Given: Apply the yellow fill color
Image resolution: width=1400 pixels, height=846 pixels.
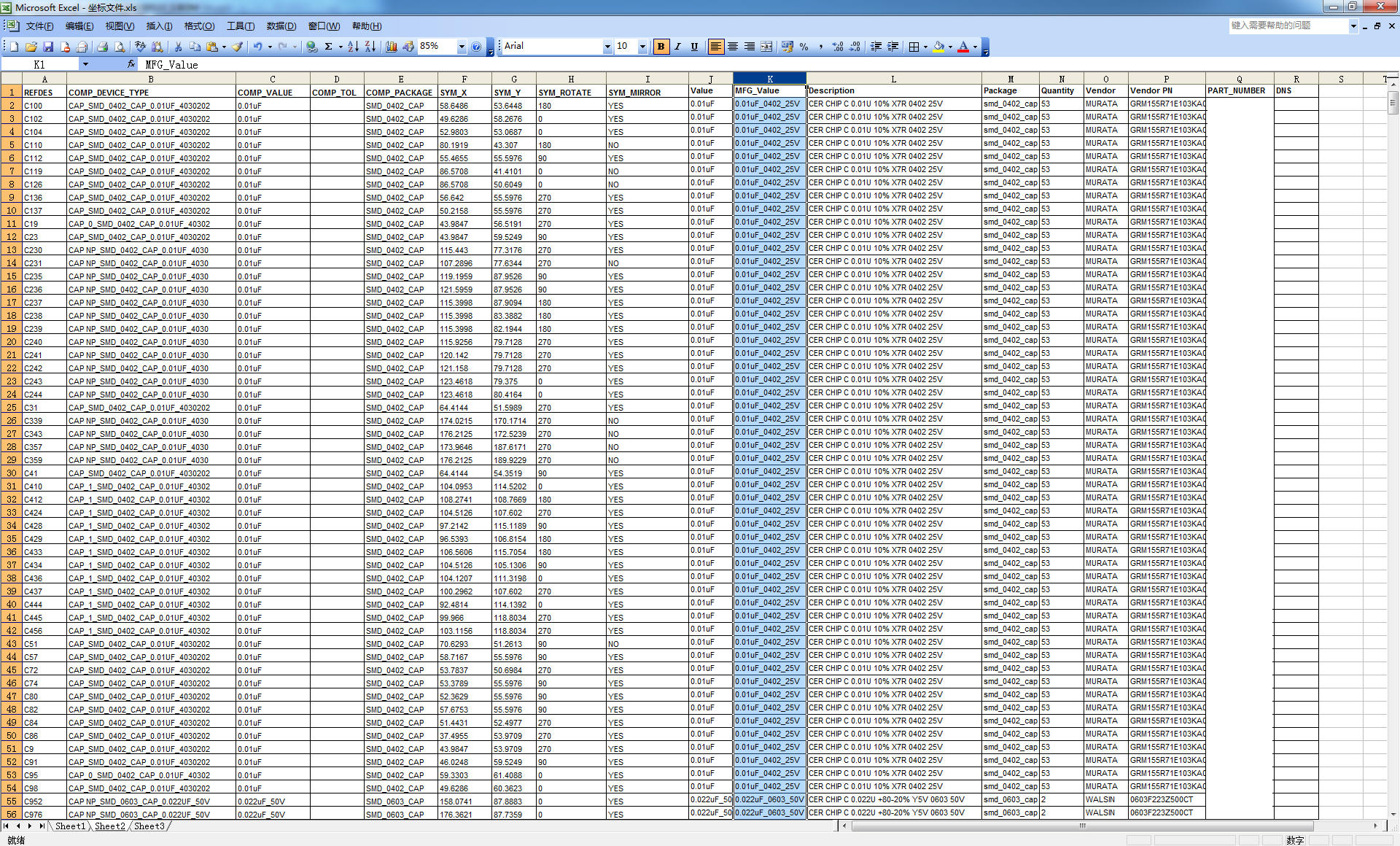Looking at the screenshot, I should coord(939,47).
